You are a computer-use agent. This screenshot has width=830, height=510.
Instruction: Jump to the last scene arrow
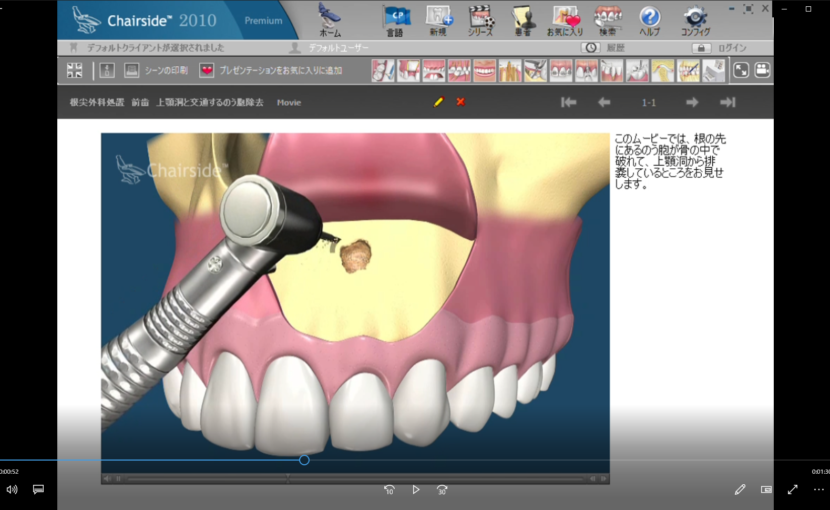pos(728,102)
